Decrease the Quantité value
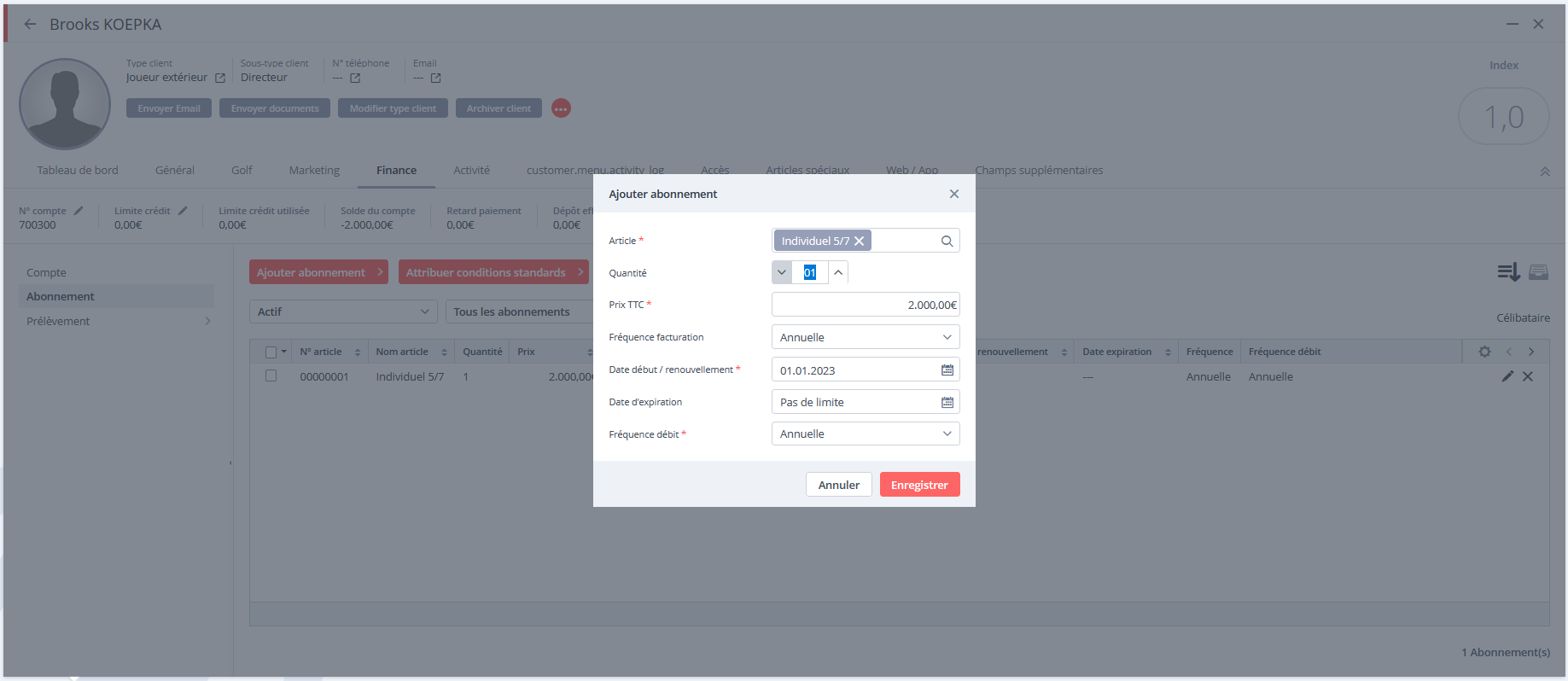The height and width of the screenshot is (681, 1568). point(782,272)
